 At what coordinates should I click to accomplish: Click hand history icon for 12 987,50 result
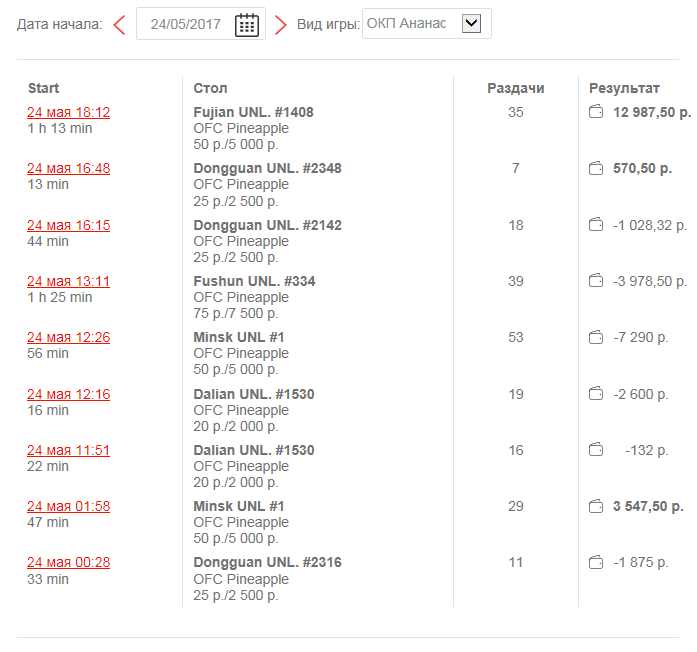[x=597, y=112]
